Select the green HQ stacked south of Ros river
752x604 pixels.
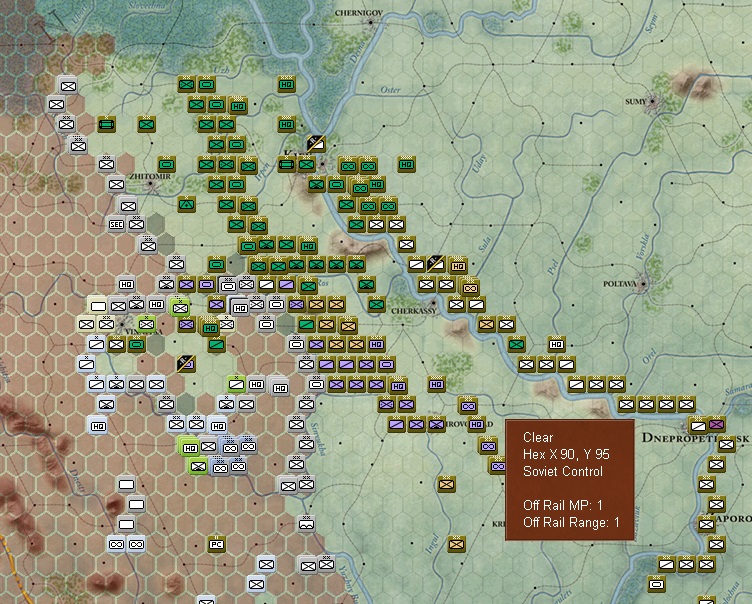click(x=210, y=328)
